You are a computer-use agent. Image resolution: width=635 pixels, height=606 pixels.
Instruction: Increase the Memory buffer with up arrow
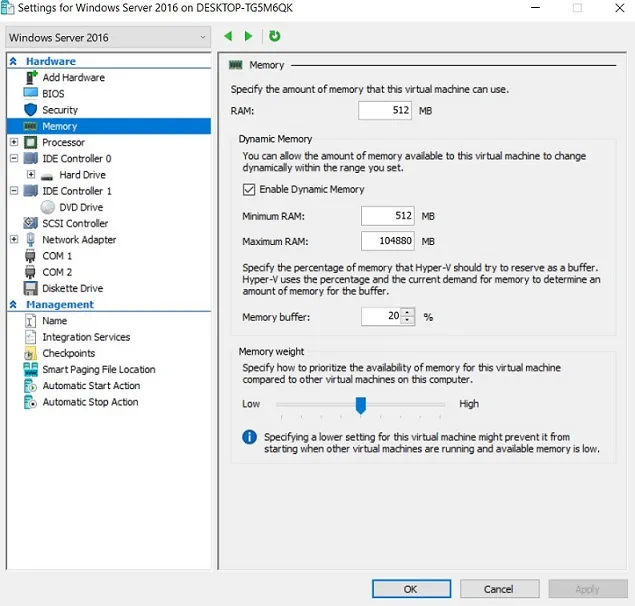[407, 312]
